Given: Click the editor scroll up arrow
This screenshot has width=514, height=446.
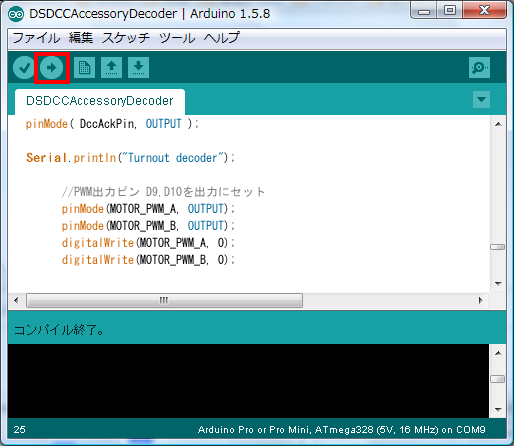Looking at the screenshot, I should point(498,124).
